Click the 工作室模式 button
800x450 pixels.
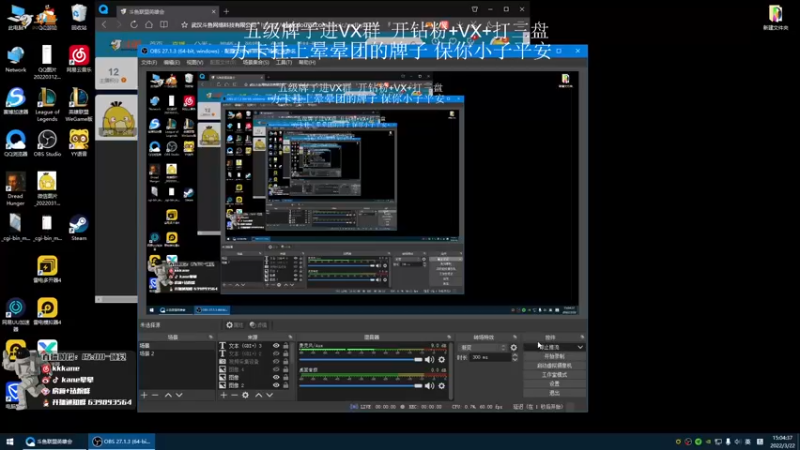pos(554,374)
